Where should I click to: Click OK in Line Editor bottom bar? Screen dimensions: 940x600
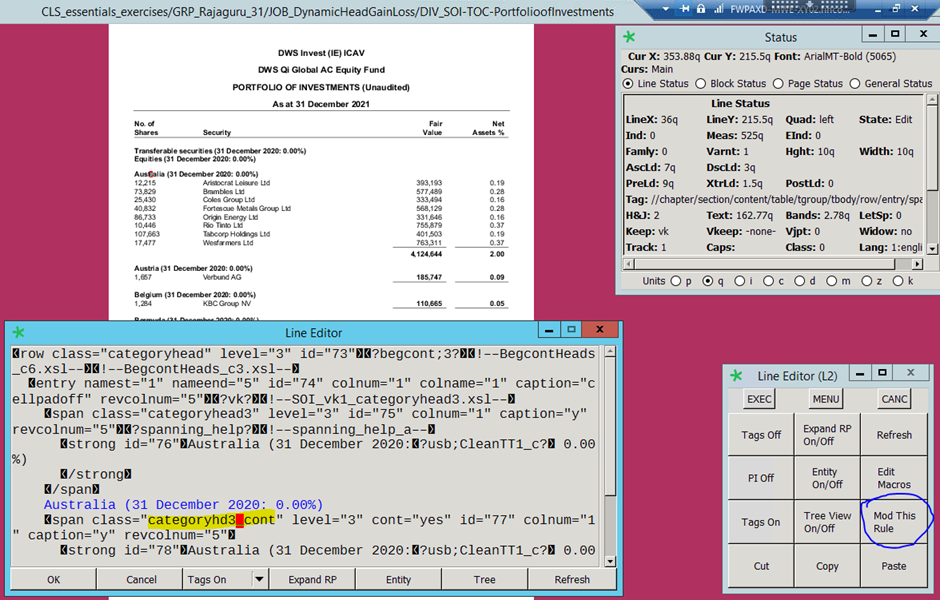tap(53, 579)
